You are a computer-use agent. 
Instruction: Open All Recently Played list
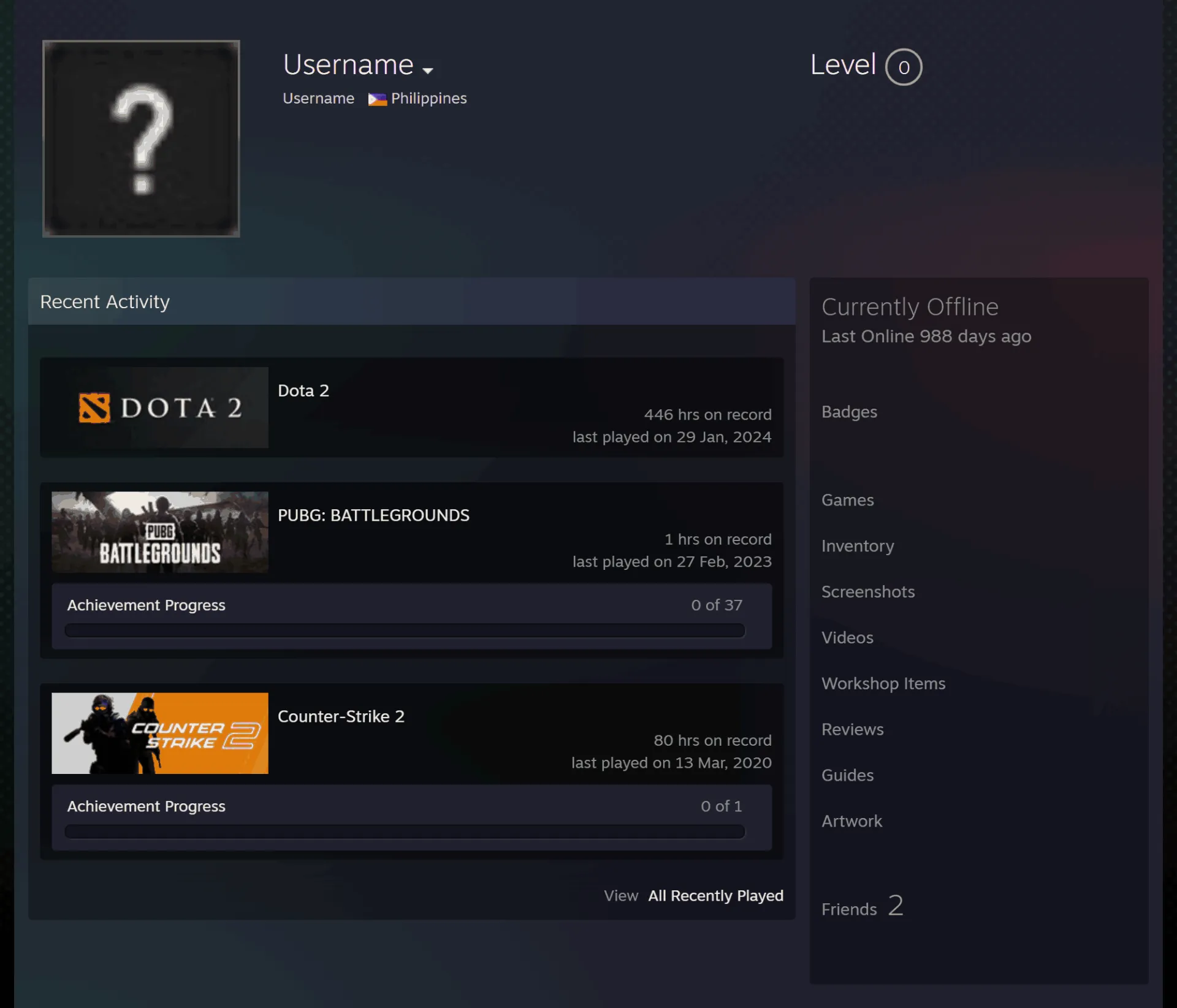coord(715,895)
